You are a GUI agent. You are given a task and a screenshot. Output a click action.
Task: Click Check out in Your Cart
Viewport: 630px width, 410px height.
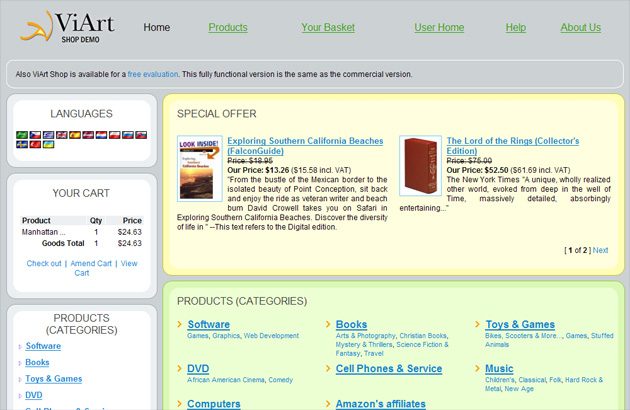[44, 263]
